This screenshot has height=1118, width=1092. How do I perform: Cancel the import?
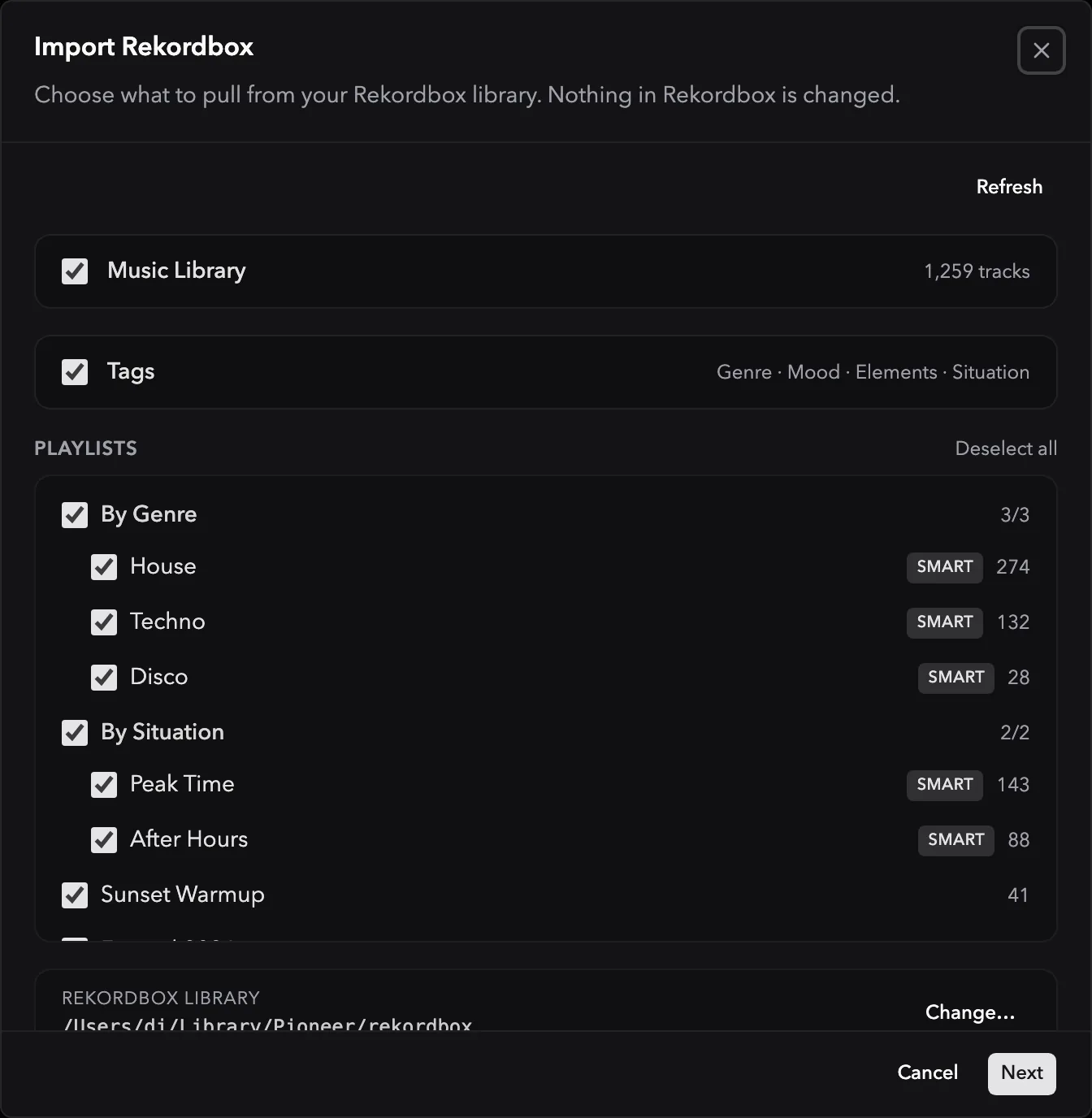pos(928,1072)
